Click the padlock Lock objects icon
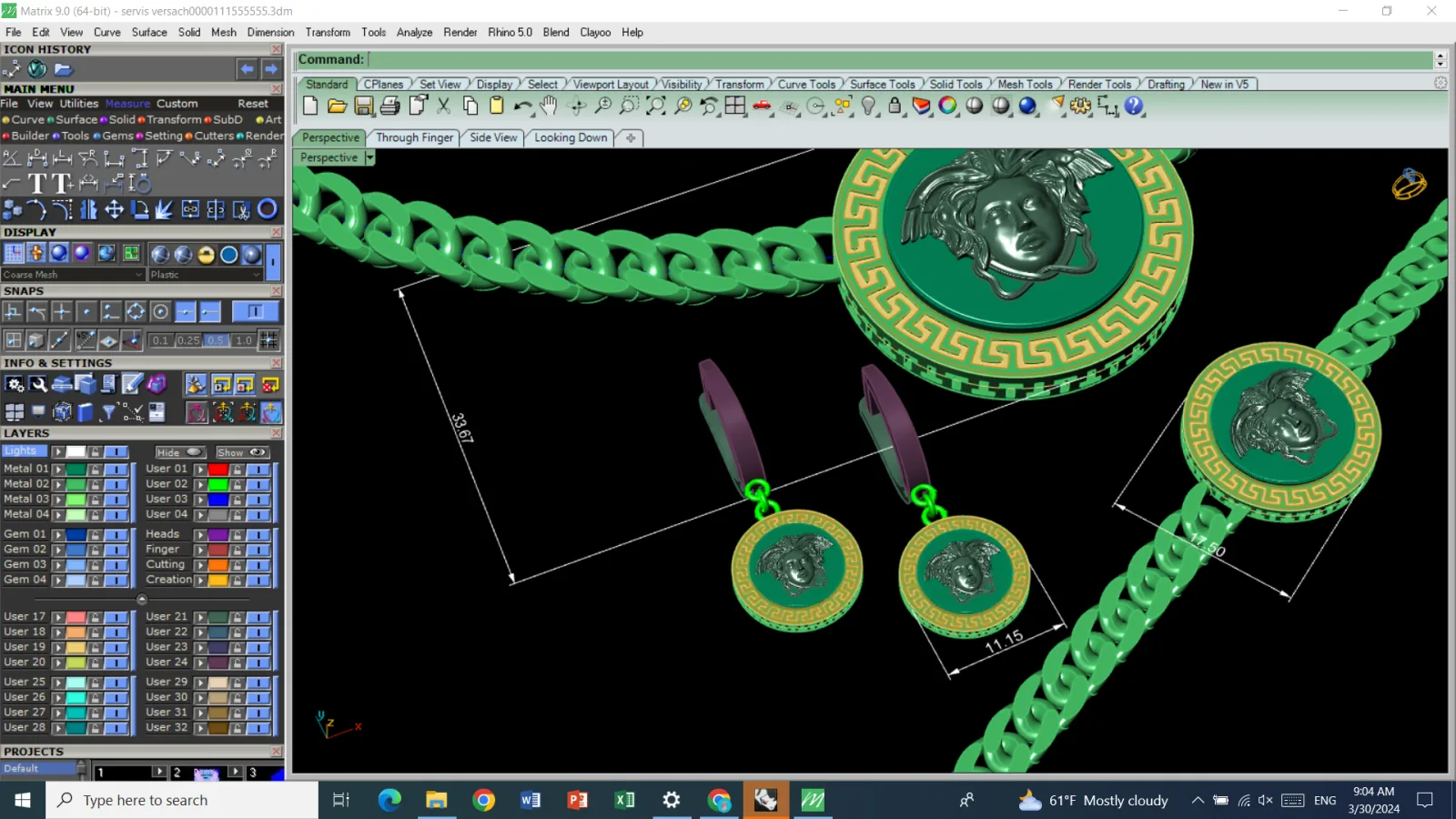 (x=895, y=106)
